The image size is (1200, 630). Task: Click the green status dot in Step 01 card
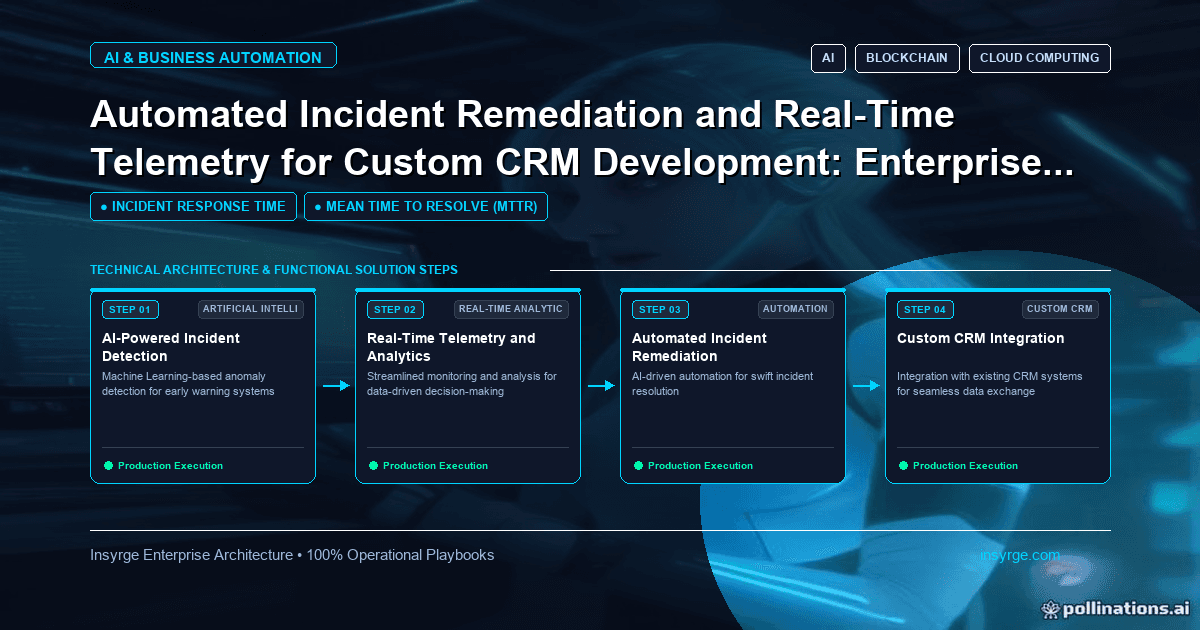tap(108, 465)
